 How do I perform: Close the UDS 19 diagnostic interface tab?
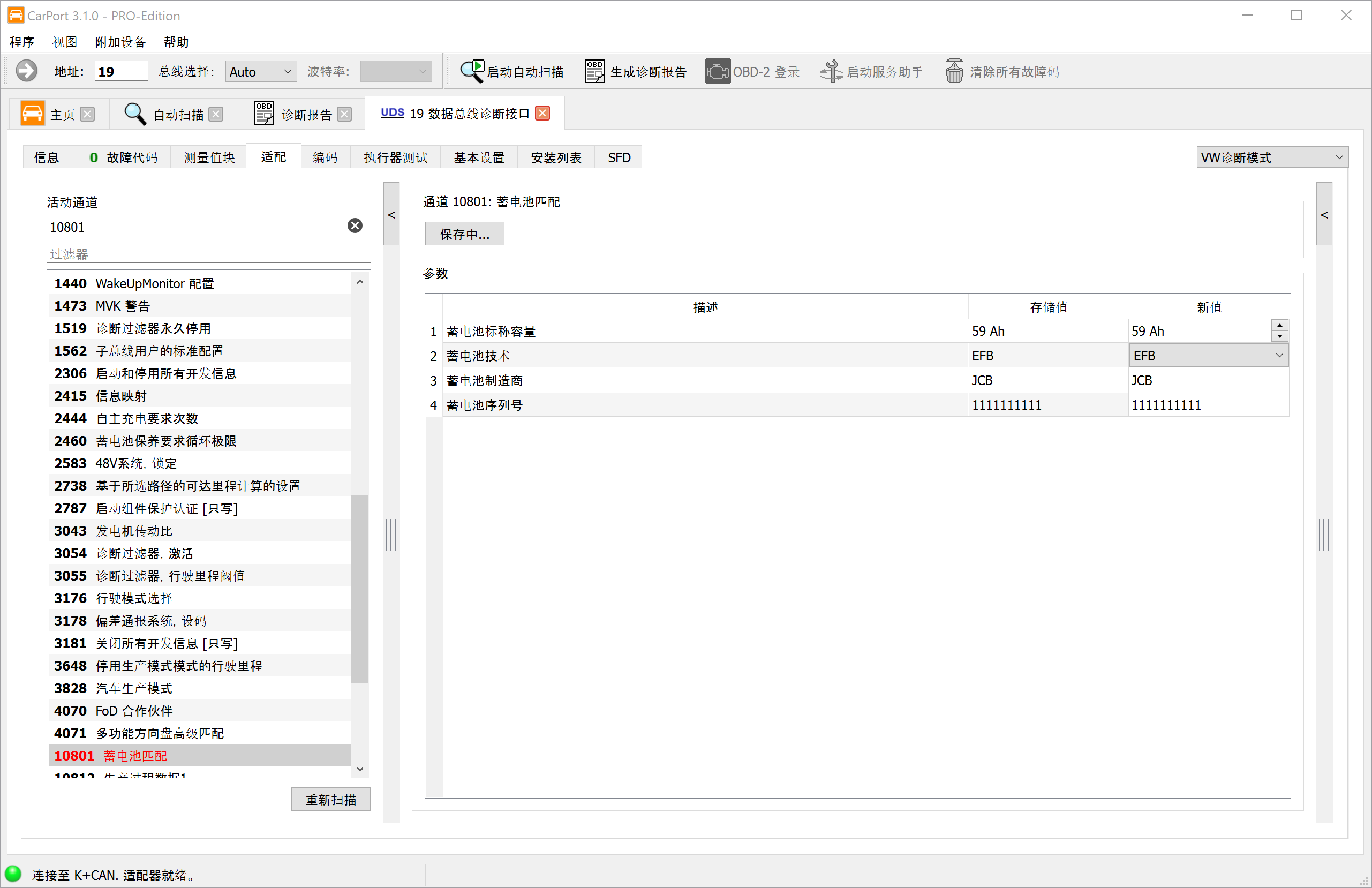coord(542,113)
